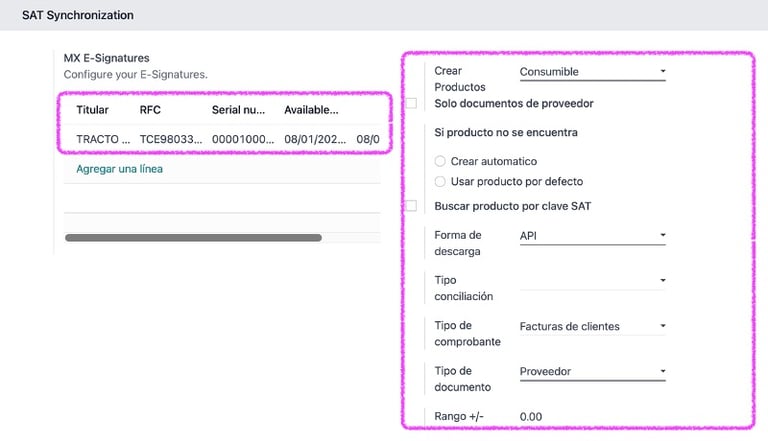The height and width of the screenshot is (441, 768).
Task: Click the horizontal scrollbar under signatures table
Action: point(193,238)
